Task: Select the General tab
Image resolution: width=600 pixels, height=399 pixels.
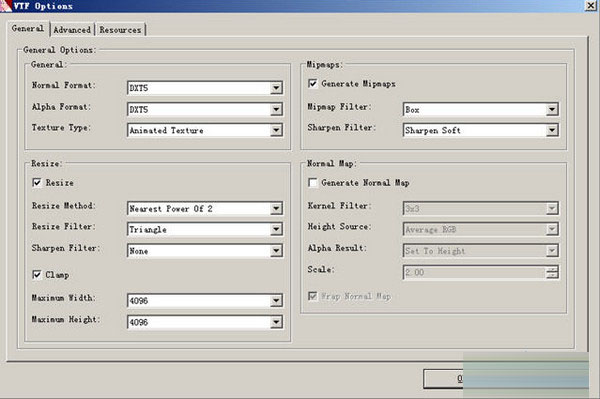Action: [x=28, y=28]
